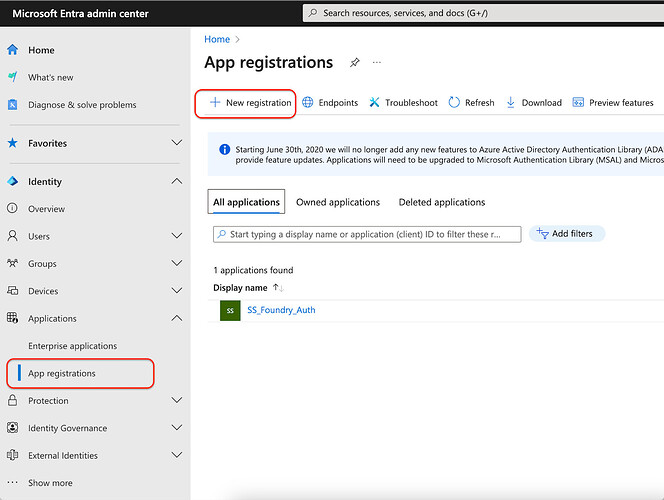Click the Devices icon in sidebar
Viewport: 664px width, 500px height.
point(13,291)
